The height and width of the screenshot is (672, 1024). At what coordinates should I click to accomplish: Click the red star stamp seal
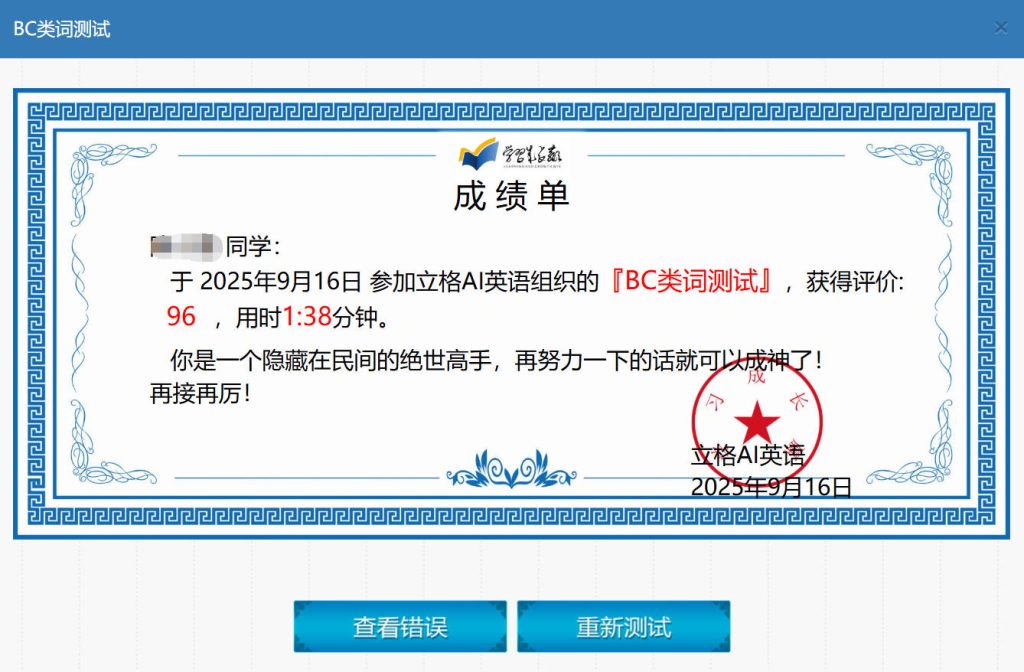pos(757,418)
